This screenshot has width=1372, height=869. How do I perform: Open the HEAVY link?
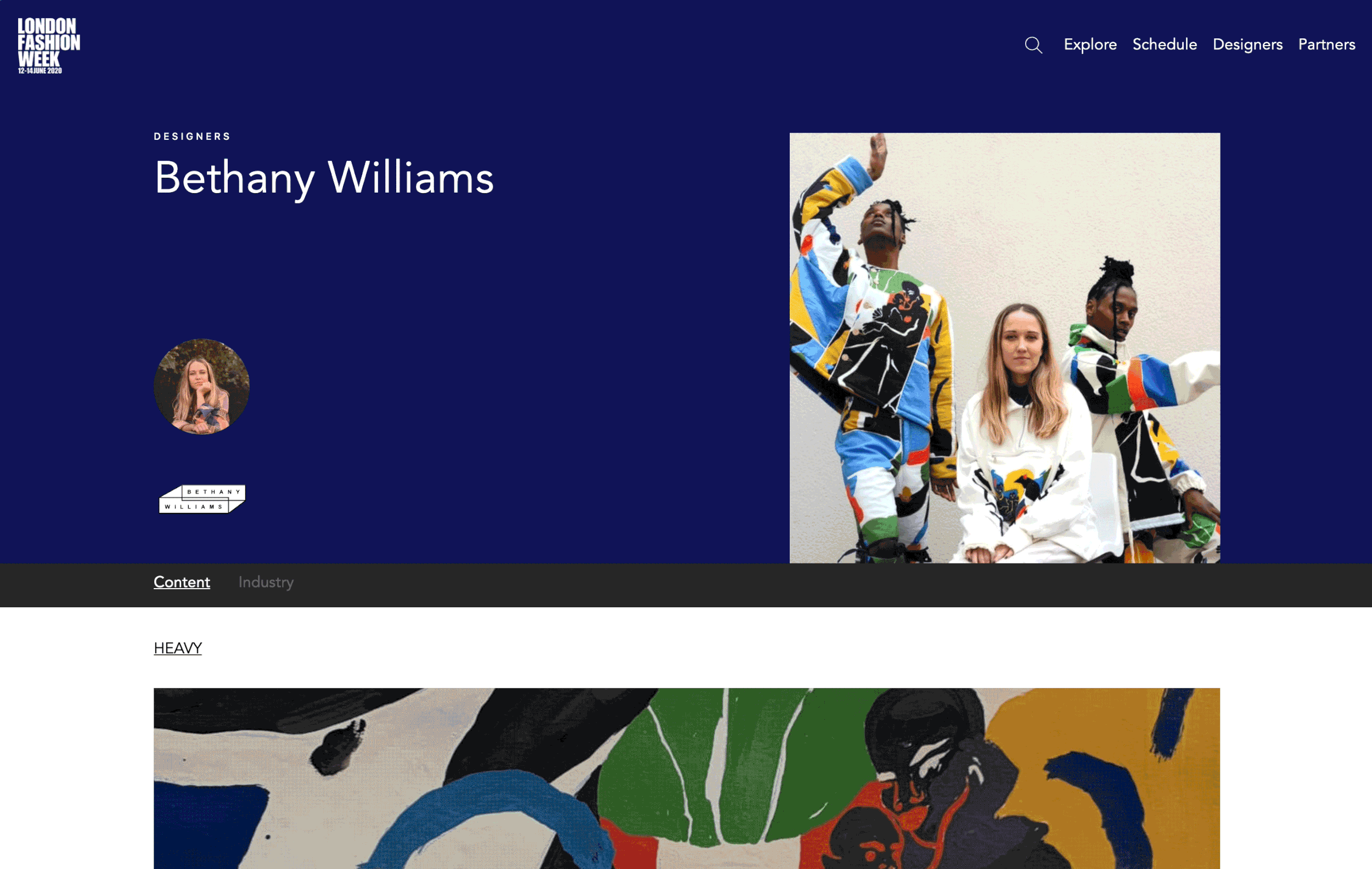(x=178, y=648)
